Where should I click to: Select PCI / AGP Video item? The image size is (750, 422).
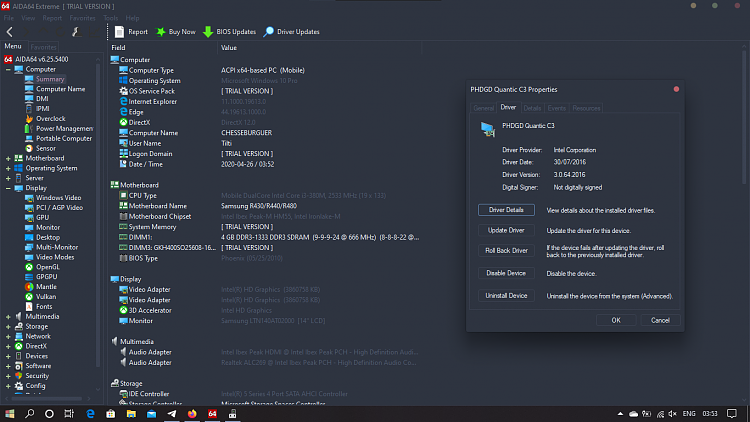tap(59, 208)
